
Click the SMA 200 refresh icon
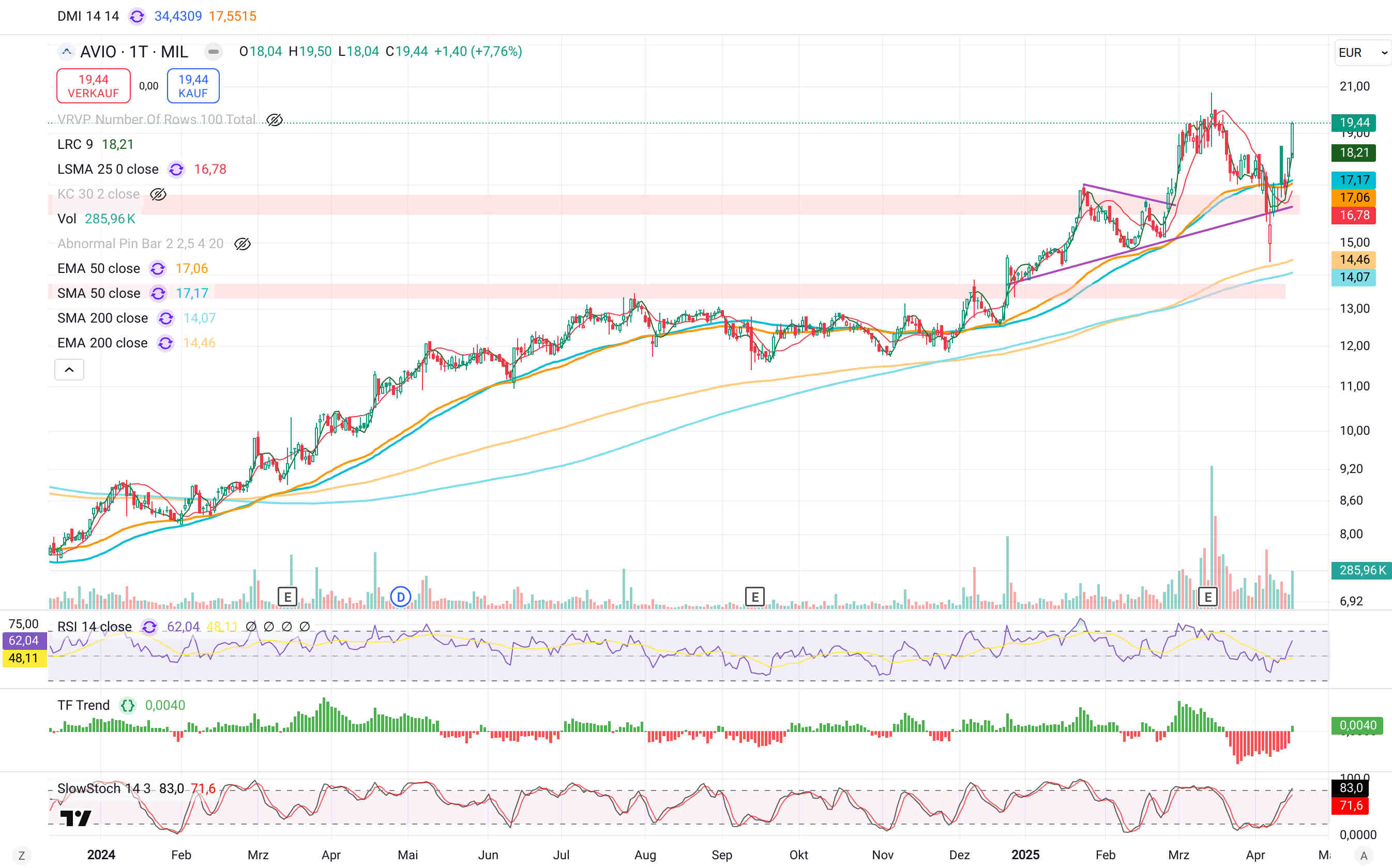click(x=166, y=318)
